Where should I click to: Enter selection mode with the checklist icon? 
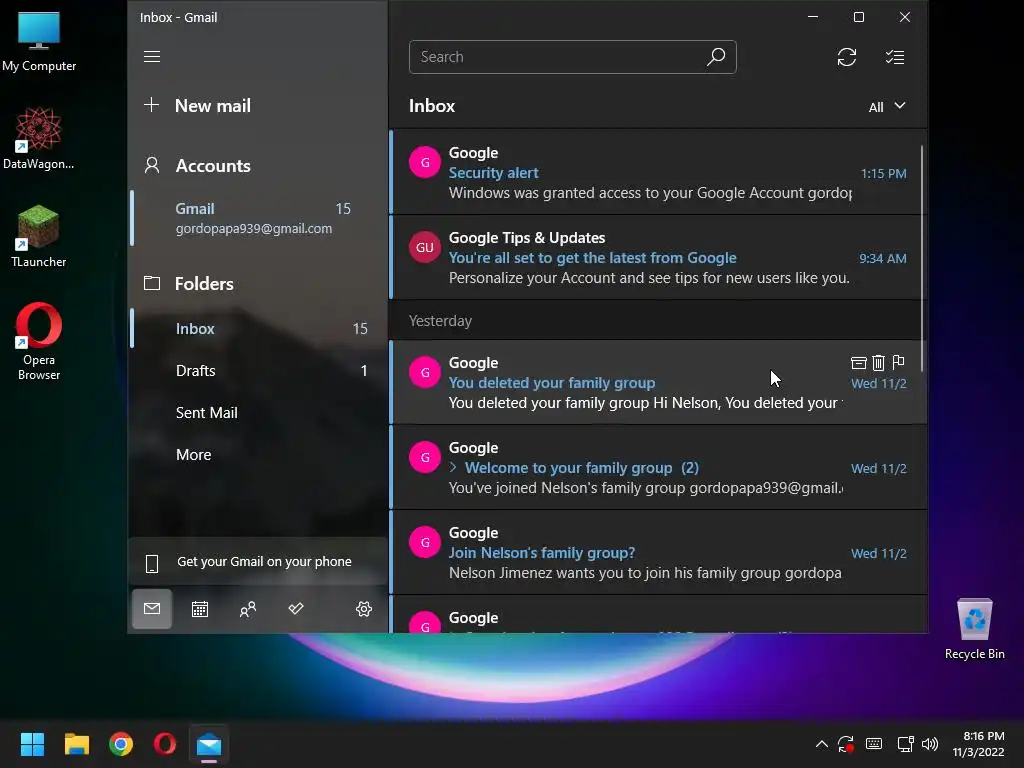895,57
